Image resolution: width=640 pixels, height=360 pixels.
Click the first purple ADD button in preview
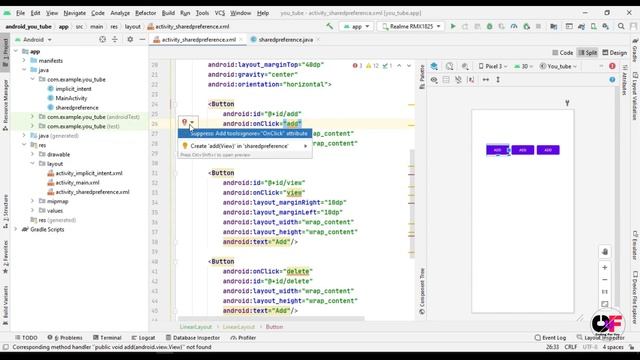click(x=498, y=150)
